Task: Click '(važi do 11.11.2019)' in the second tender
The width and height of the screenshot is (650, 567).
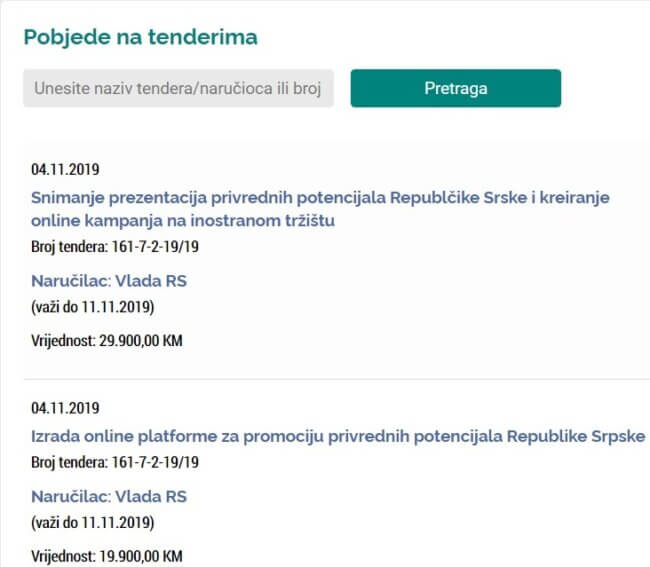Action: [93, 522]
